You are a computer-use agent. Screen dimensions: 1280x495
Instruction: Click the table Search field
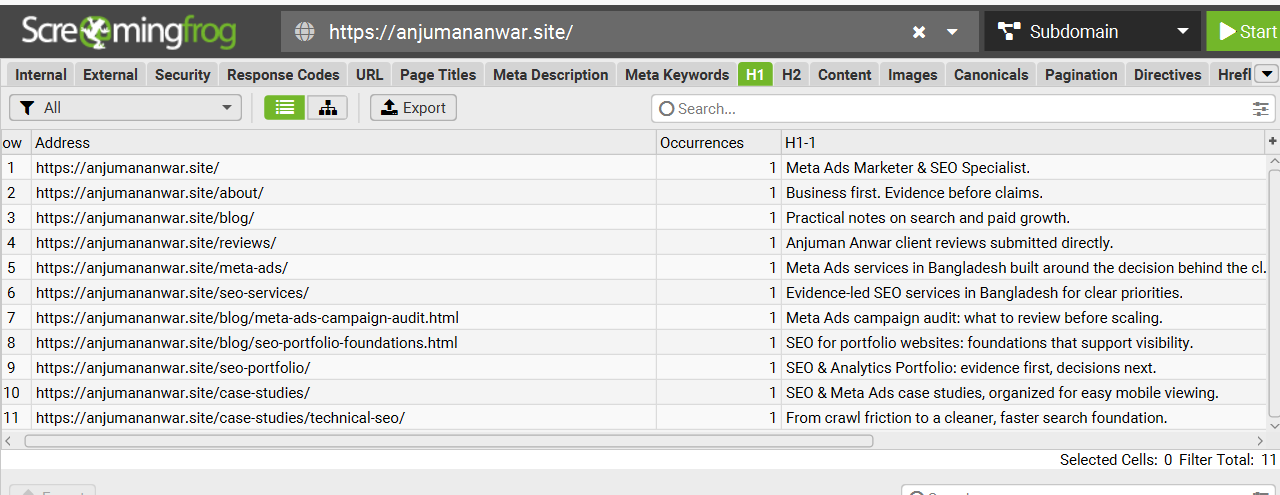click(950, 108)
